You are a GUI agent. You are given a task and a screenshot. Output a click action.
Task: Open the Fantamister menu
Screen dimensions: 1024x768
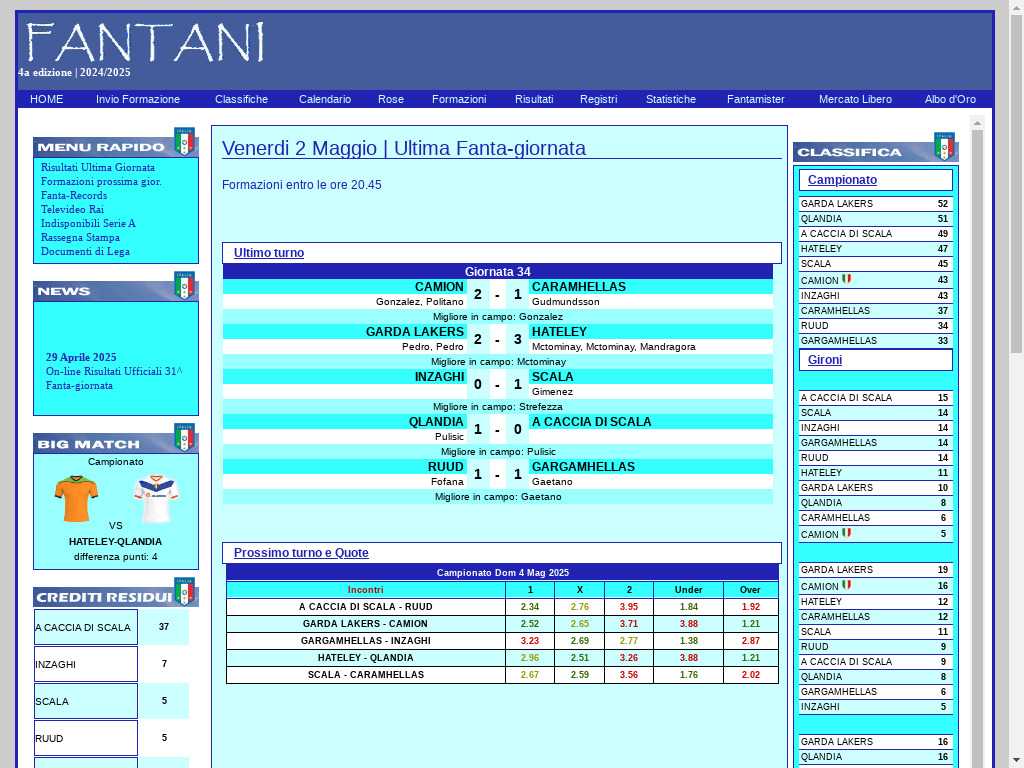pos(756,99)
